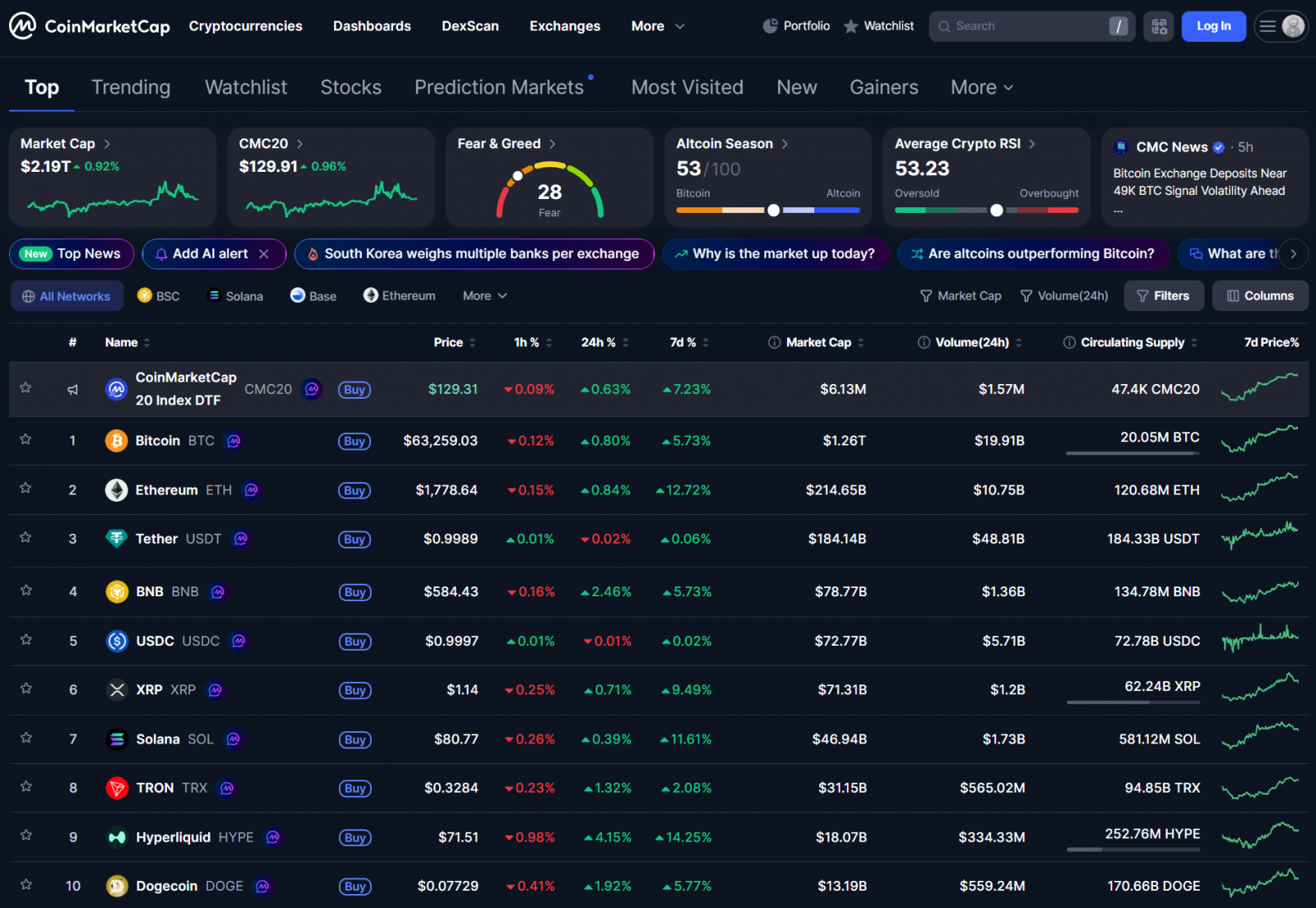Click the XRP coin logo
The height and width of the screenshot is (908, 1316).
click(118, 689)
